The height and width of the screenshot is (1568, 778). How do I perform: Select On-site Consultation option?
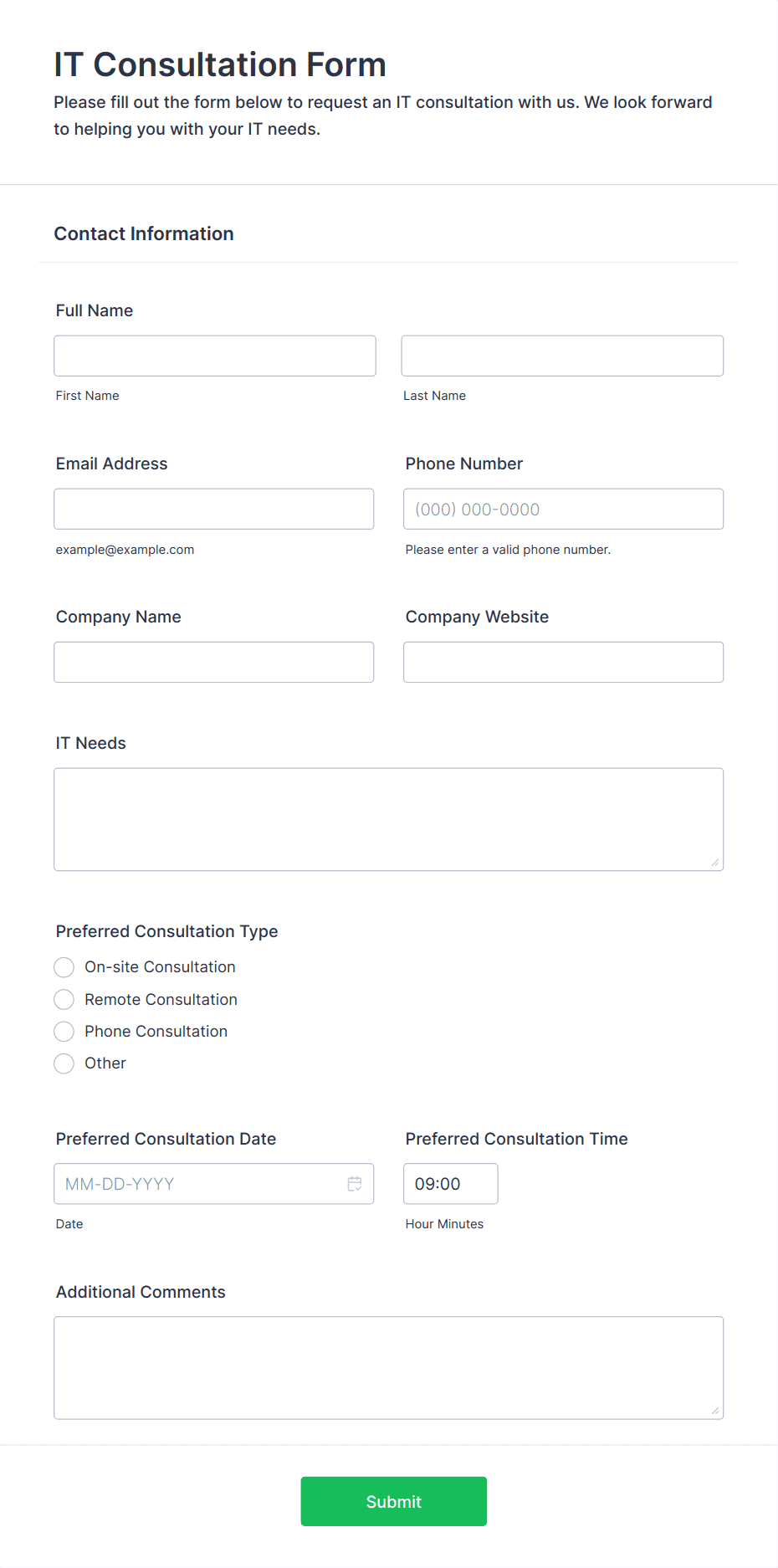64,967
